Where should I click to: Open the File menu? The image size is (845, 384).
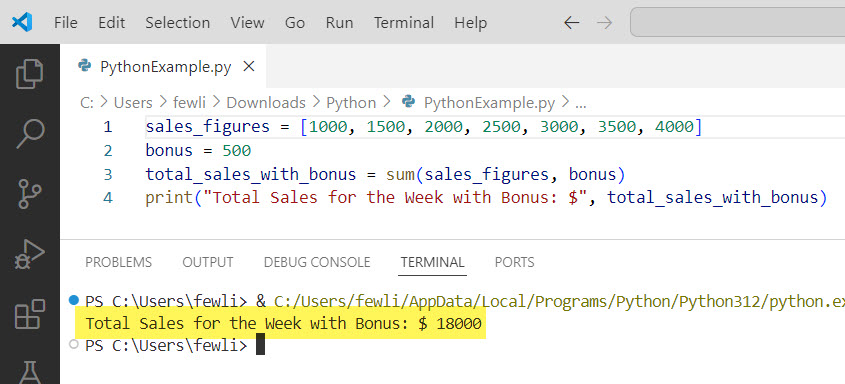click(x=66, y=23)
